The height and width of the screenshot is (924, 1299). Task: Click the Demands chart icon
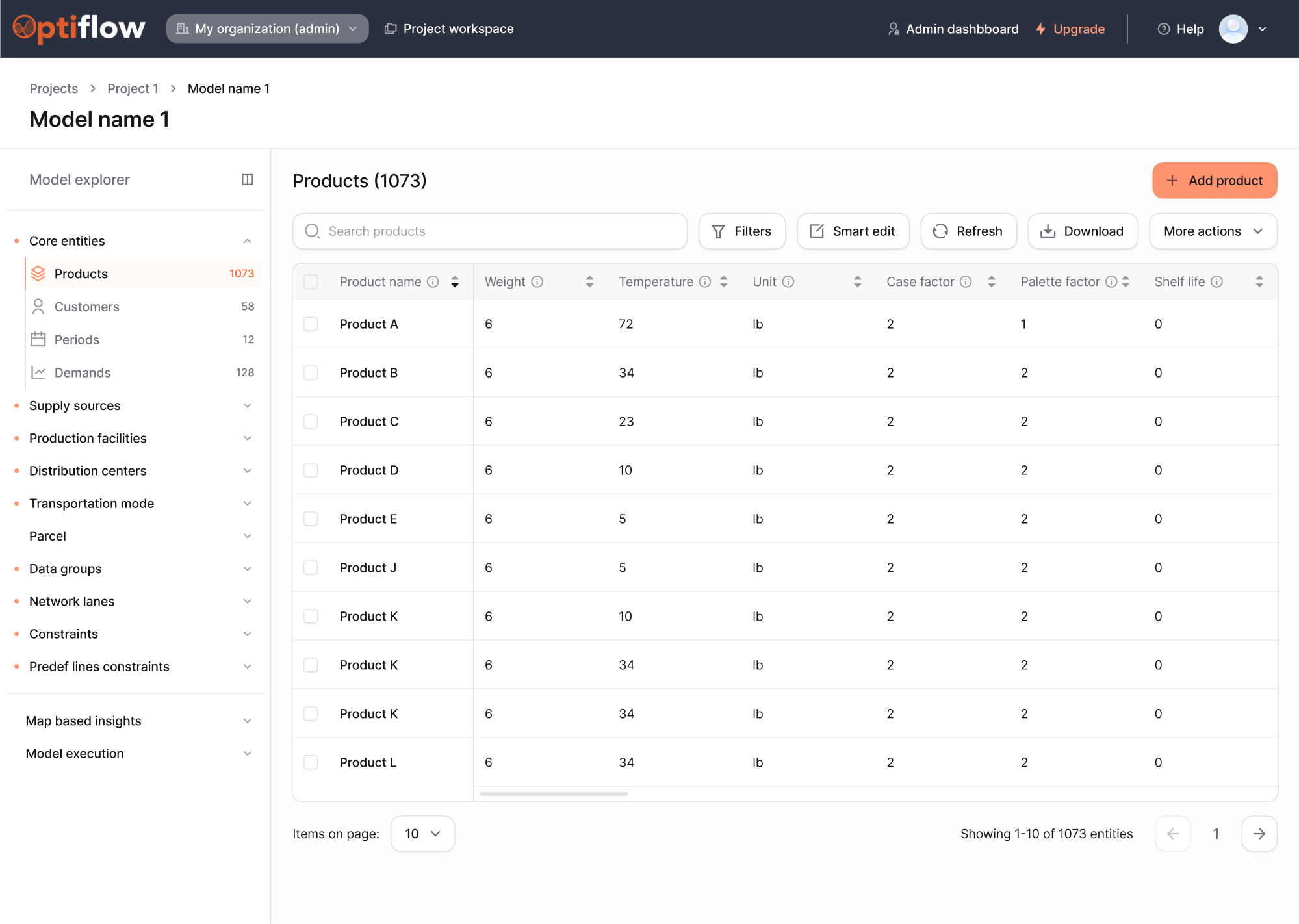point(38,372)
